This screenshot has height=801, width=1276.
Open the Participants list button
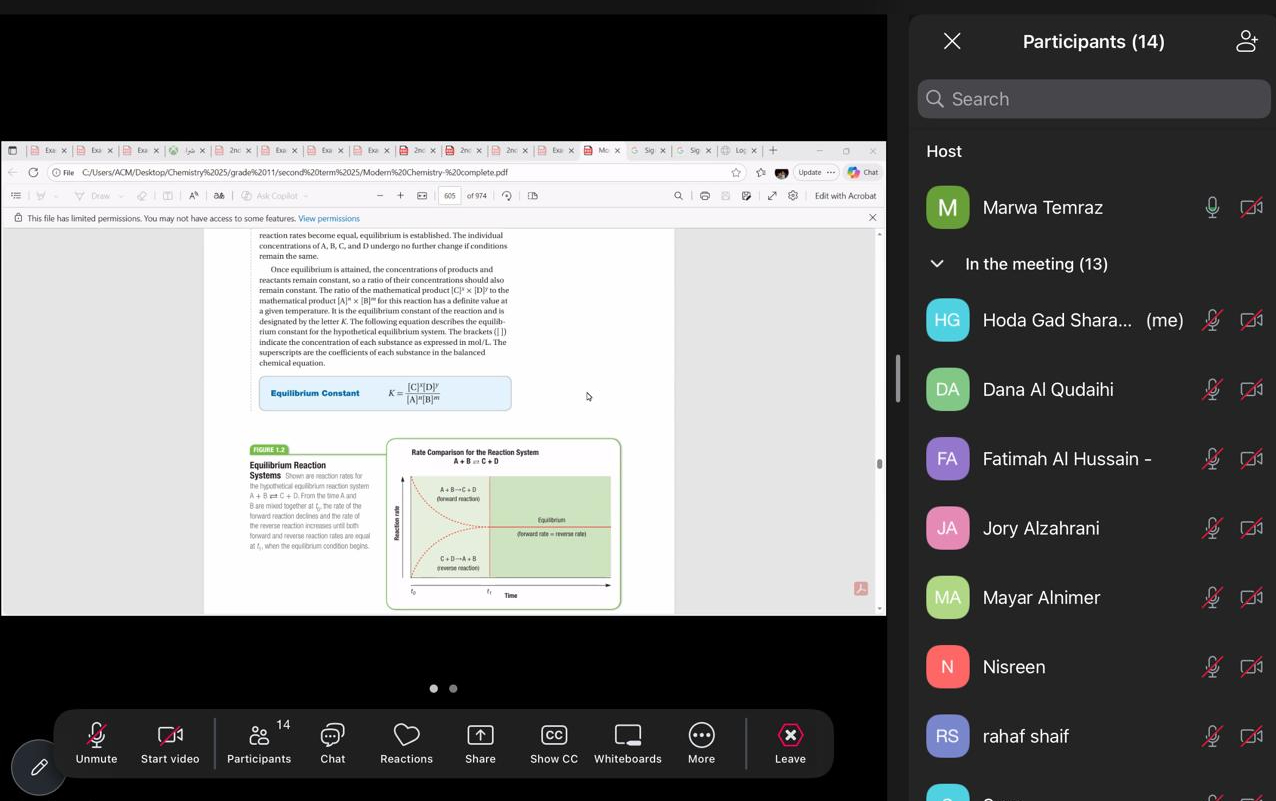[259, 744]
